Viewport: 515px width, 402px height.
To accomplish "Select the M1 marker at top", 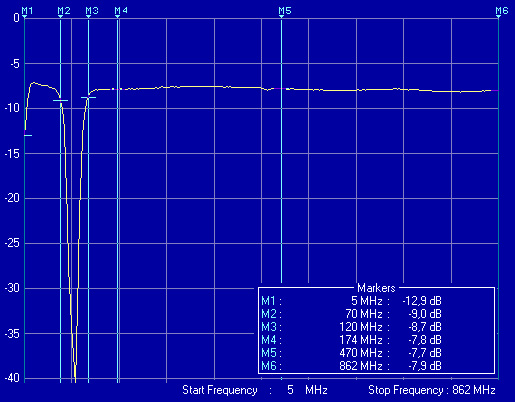I will pos(27,11).
